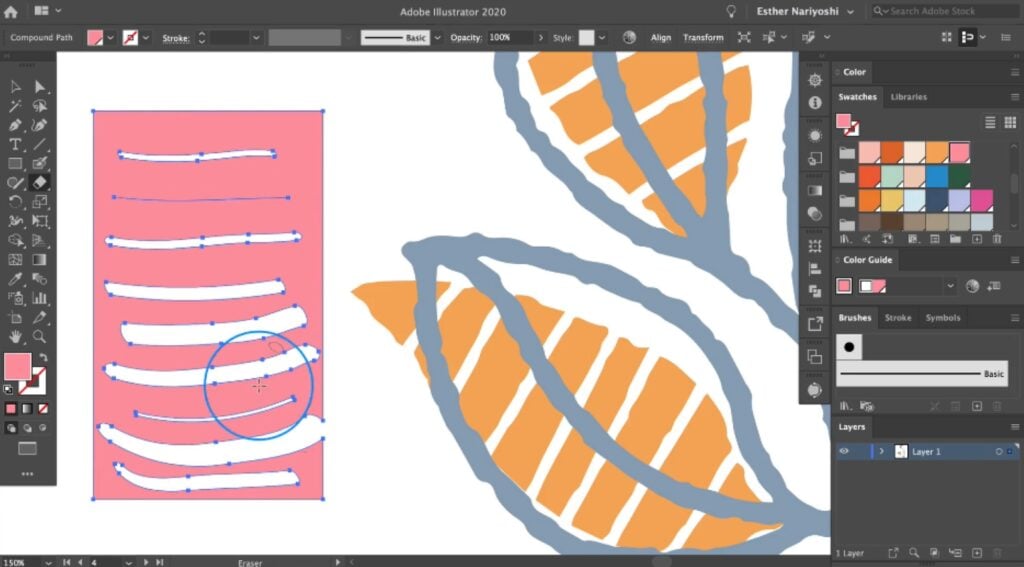Swap fill and stroke colors
1024x567 pixels.
[43, 358]
